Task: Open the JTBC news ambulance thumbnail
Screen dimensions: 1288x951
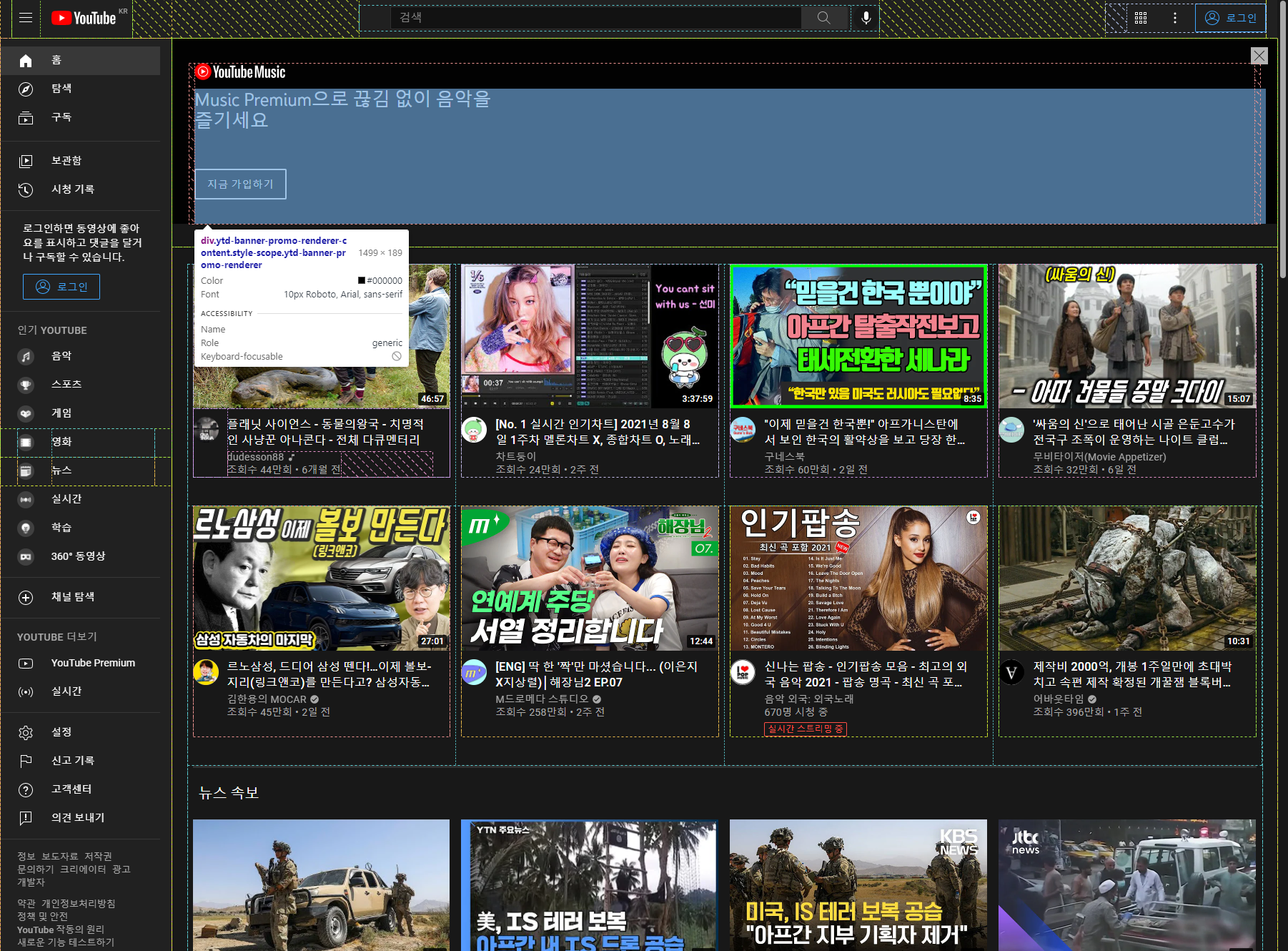Action: tap(1127, 885)
